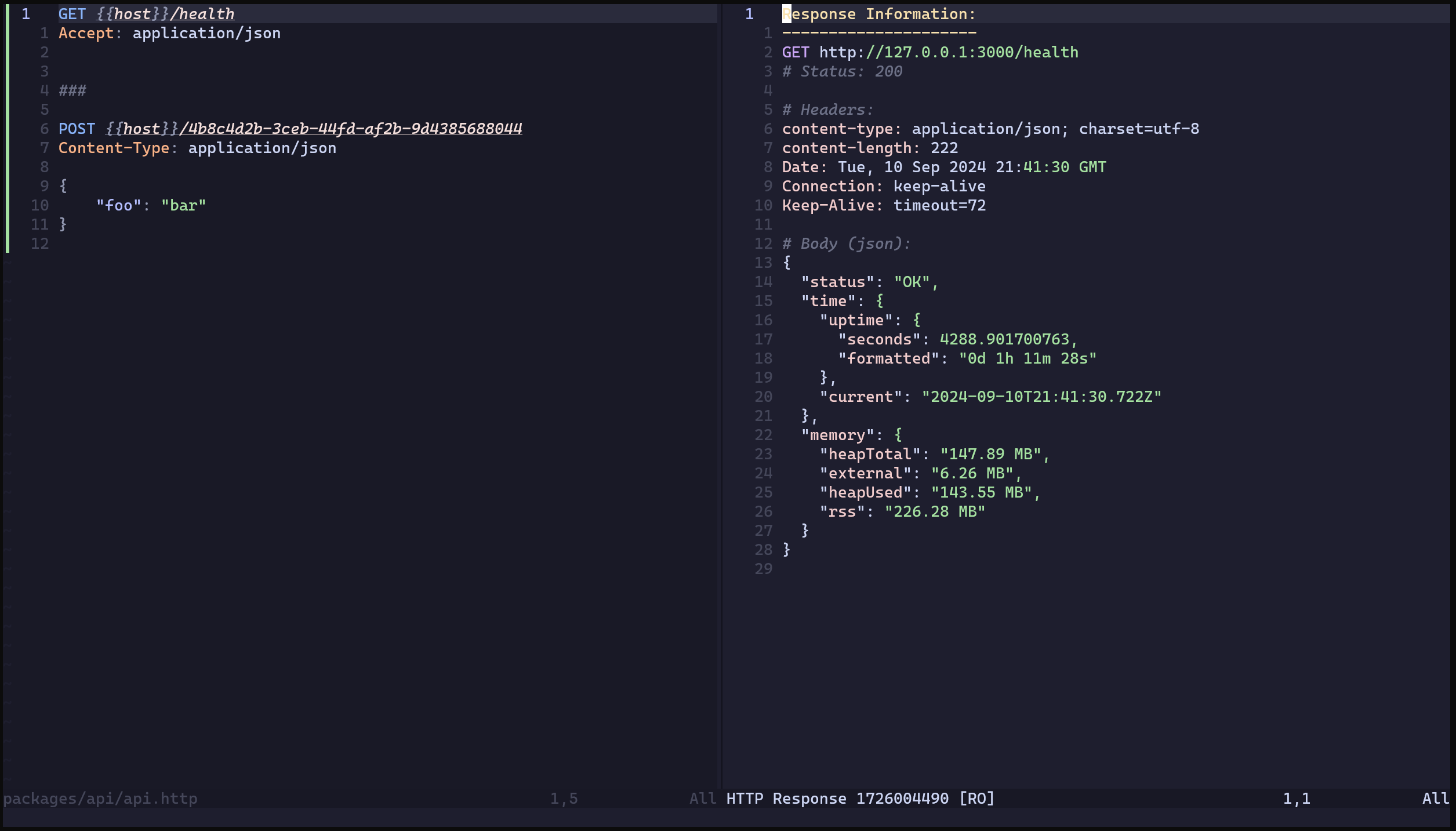This screenshot has width=1456, height=831.
Task: Click the opening brace of POST body
Action: (x=63, y=186)
